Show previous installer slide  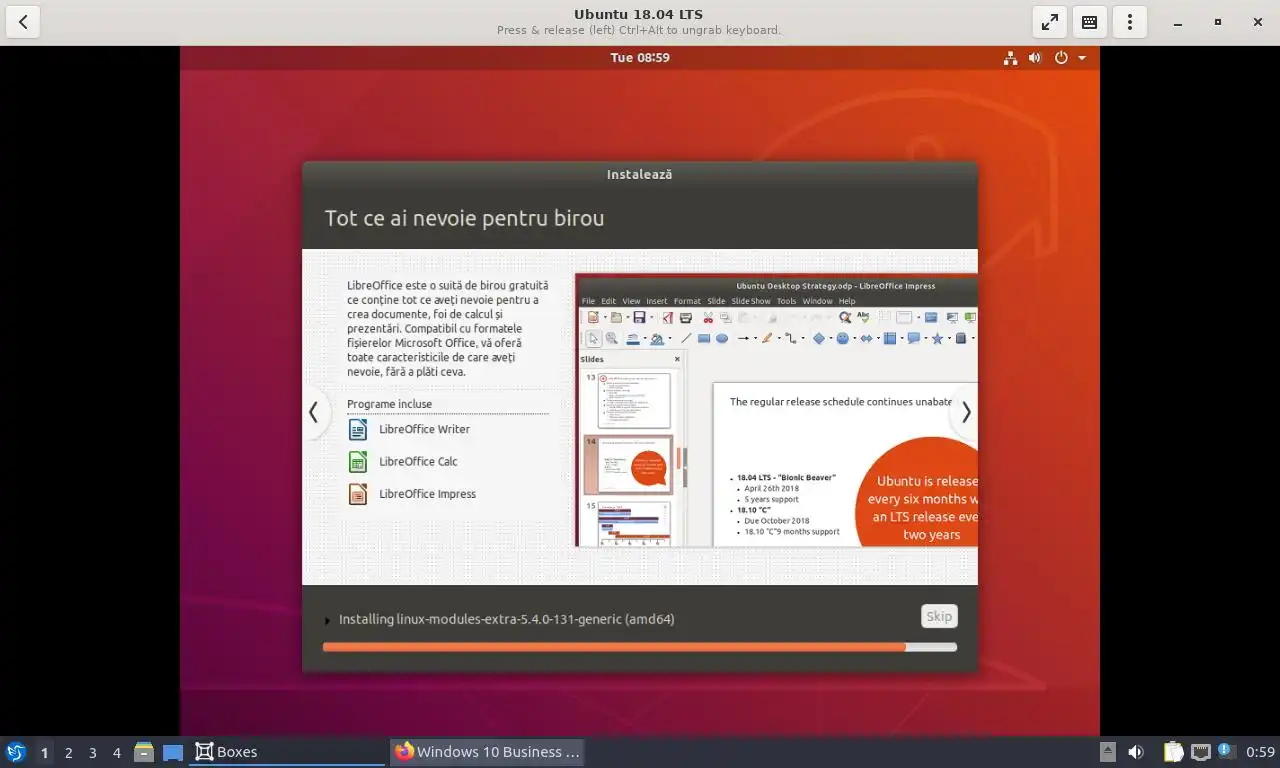[x=314, y=412]
